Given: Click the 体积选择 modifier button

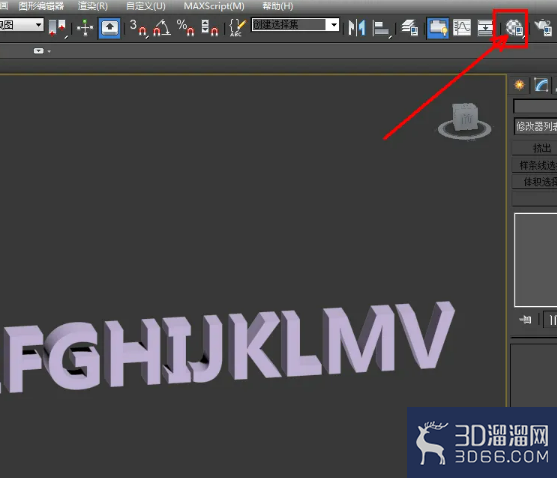Looking at the screenshot, I should click(x=535, y=181).
